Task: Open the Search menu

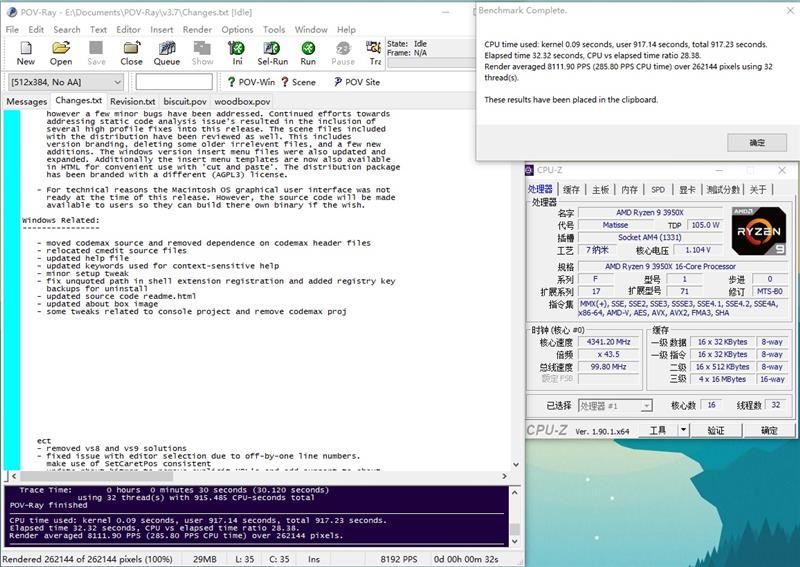Action: click(67, 30)
